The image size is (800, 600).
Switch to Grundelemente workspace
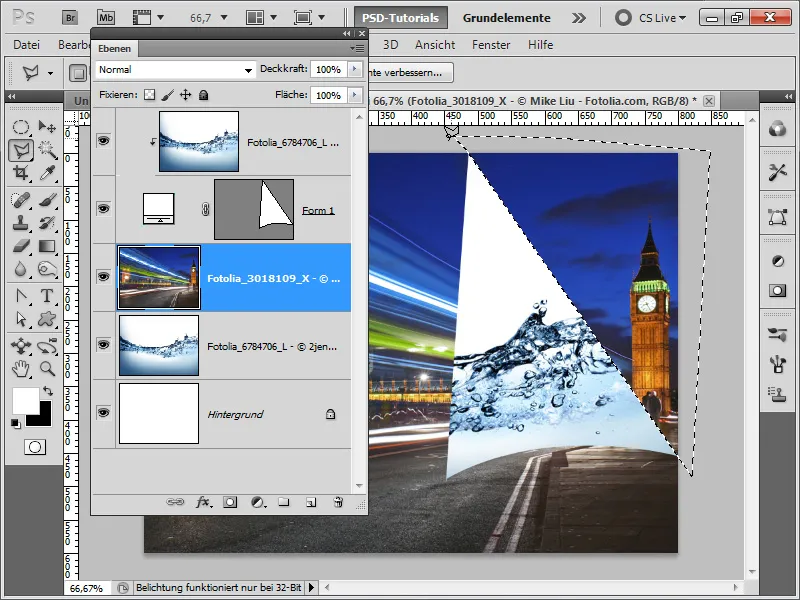click(x=507, y=18)
